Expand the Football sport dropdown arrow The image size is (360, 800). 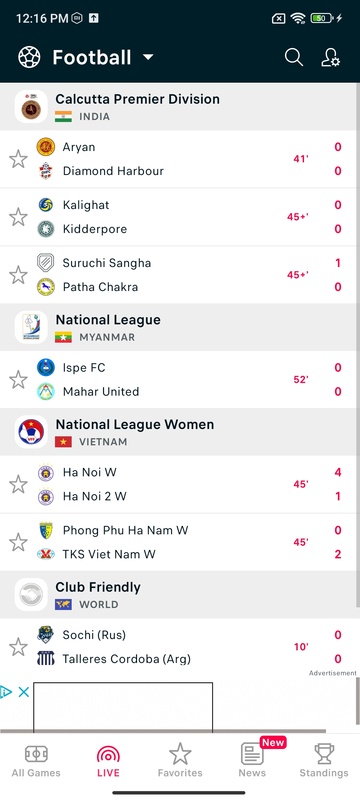[148, 57]
